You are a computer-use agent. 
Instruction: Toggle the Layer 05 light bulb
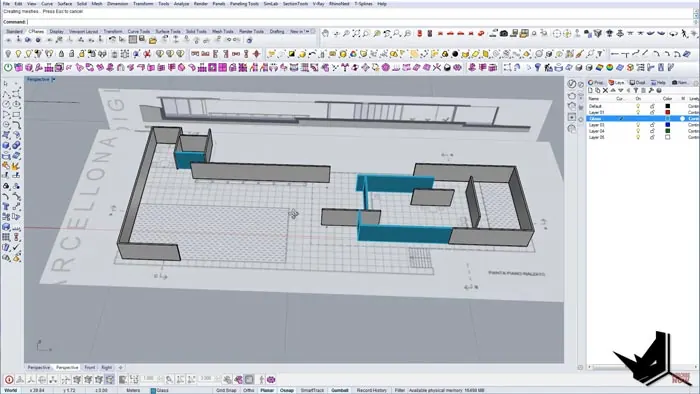(638, 137)
